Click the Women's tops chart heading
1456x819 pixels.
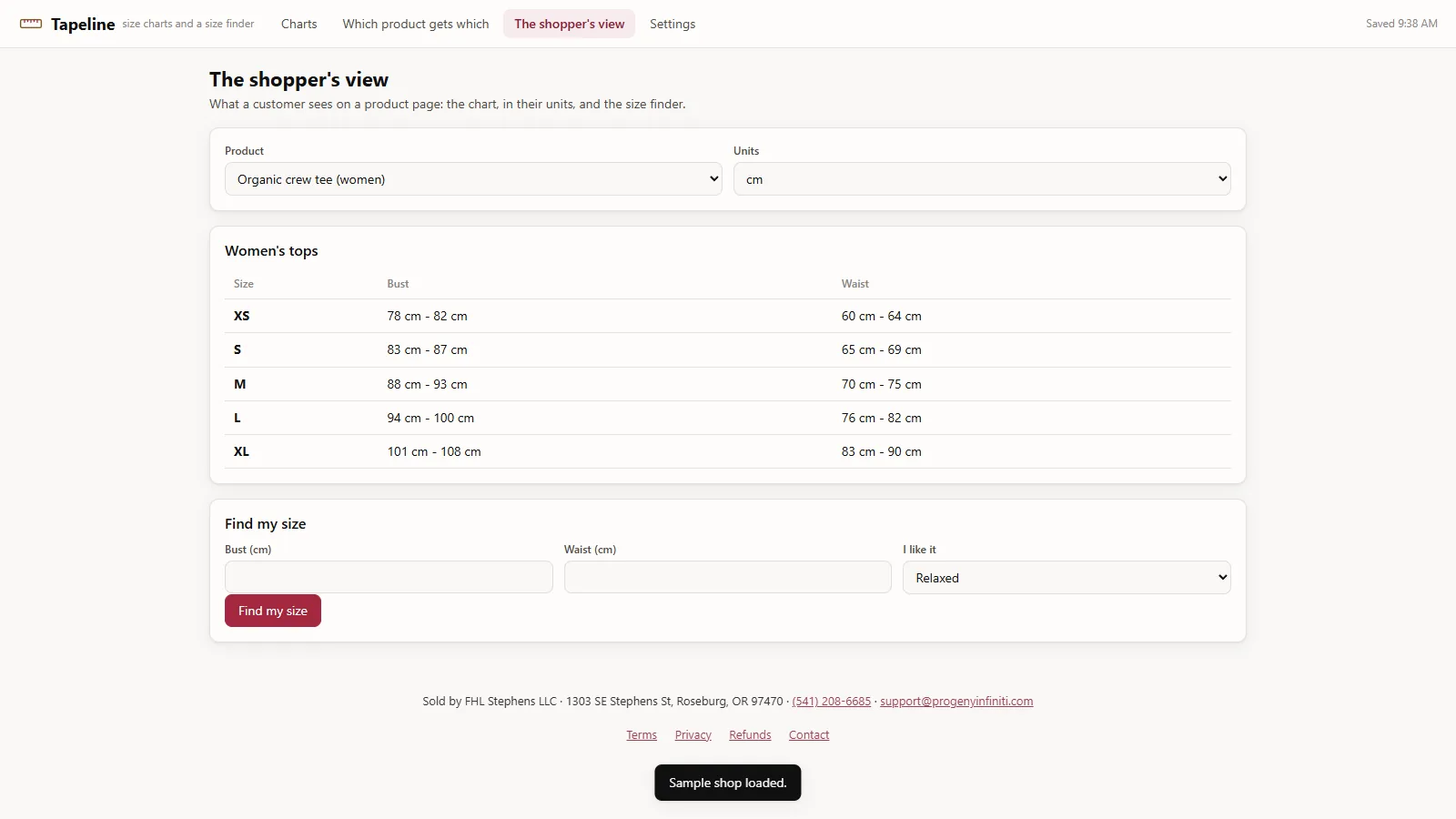tap(271, 251)
